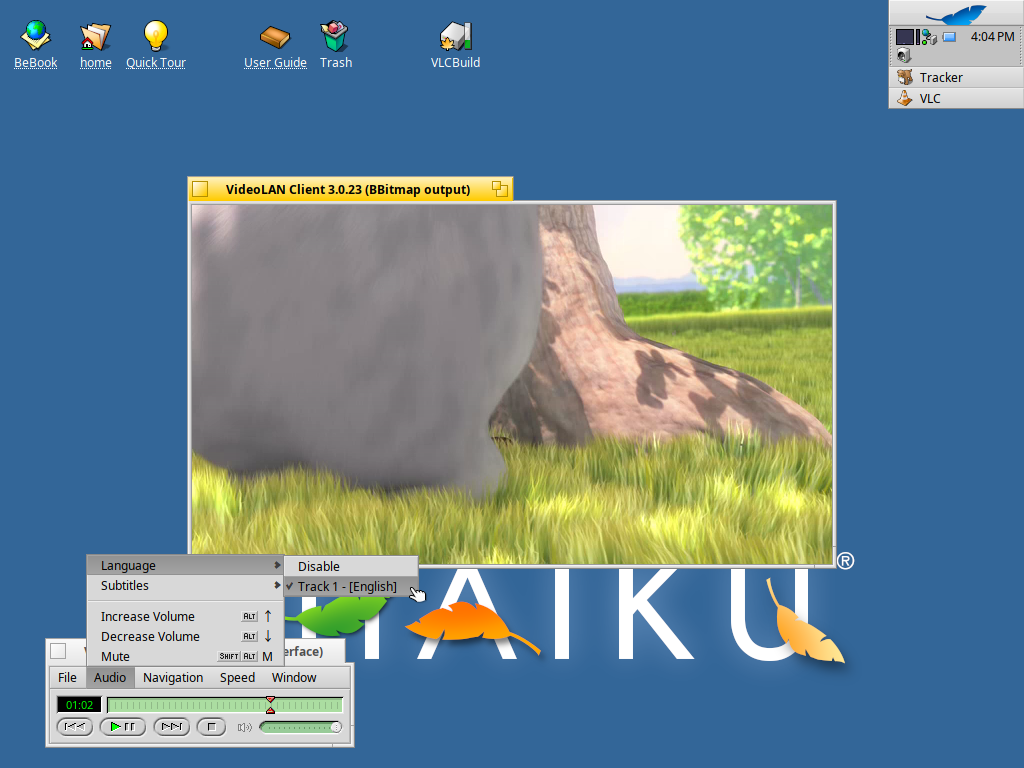Click the network status tray icon
The height and width of the screenshot is (768, 1024).
pos(929,38)
